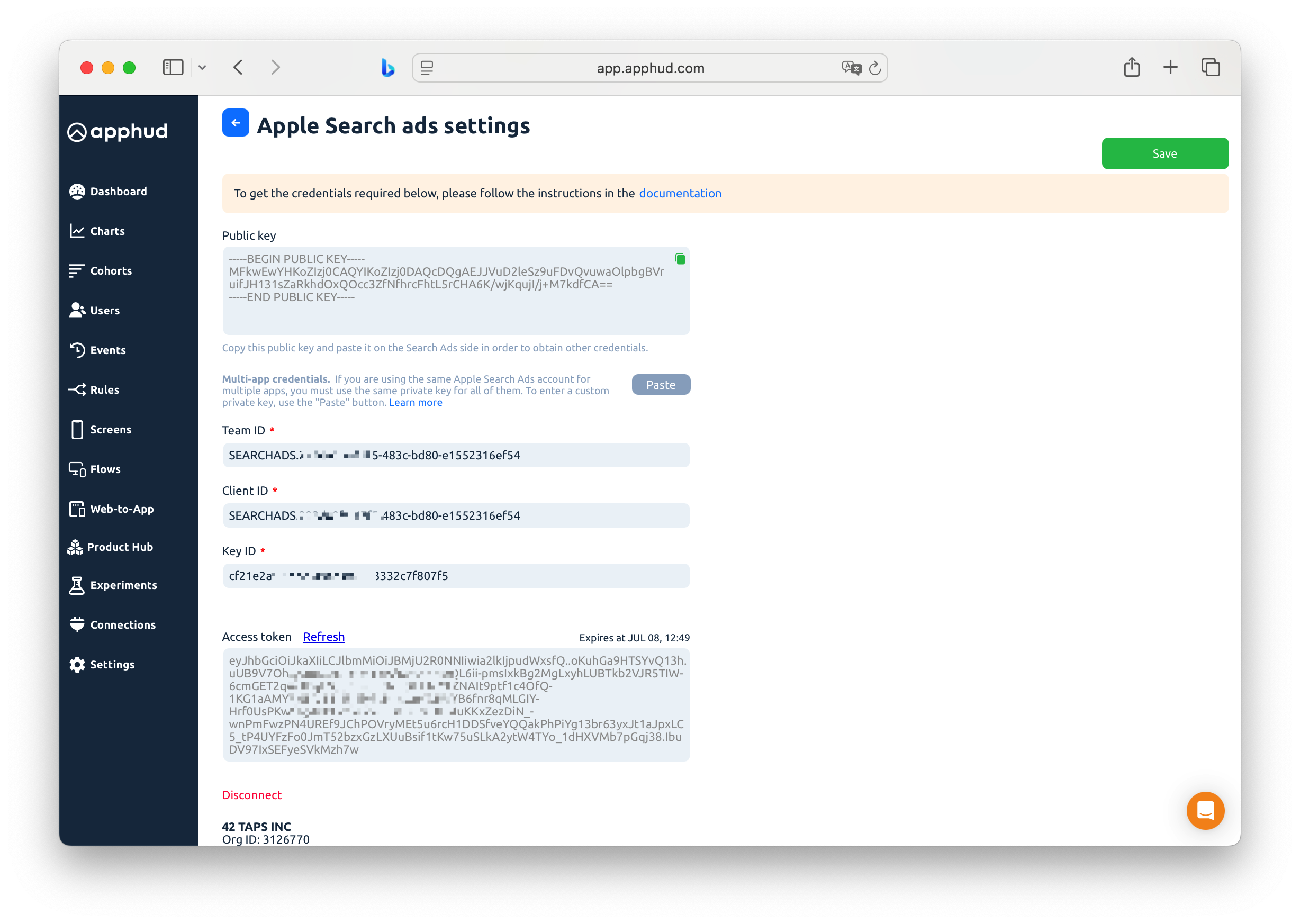Open the documentation link
1300x924 pixels.
[680, 194]
